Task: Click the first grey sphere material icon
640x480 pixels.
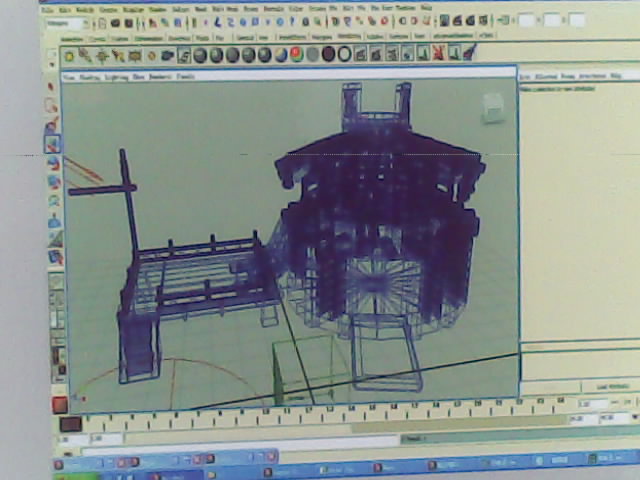Action: point(200,55)
